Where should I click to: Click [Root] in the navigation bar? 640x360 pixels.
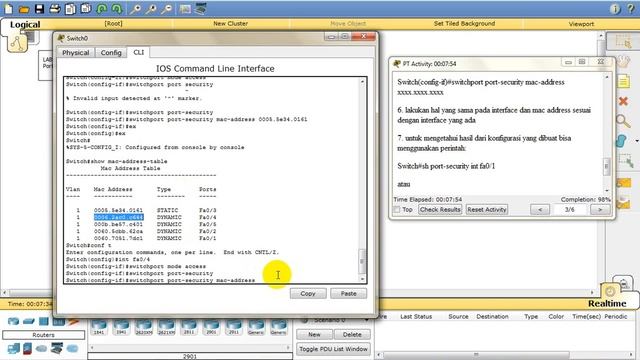pos(113,24)
